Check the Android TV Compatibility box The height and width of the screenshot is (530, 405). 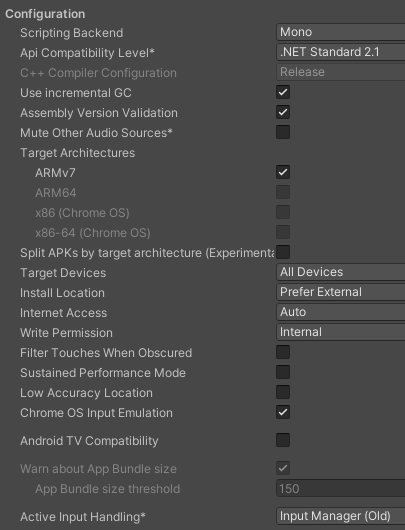pyautogui.click(x=283, y=440)
